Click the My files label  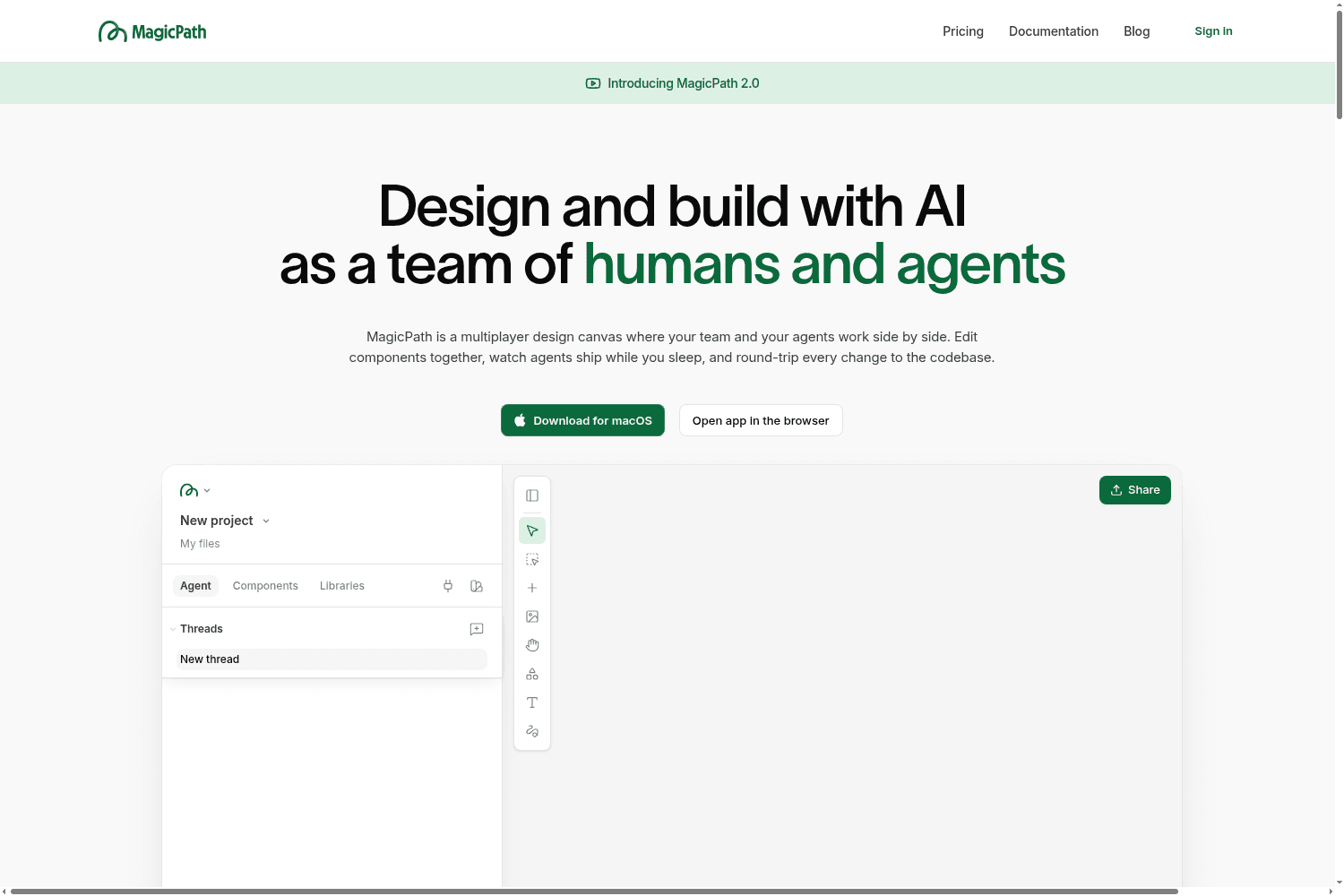[x=200, y=544]
